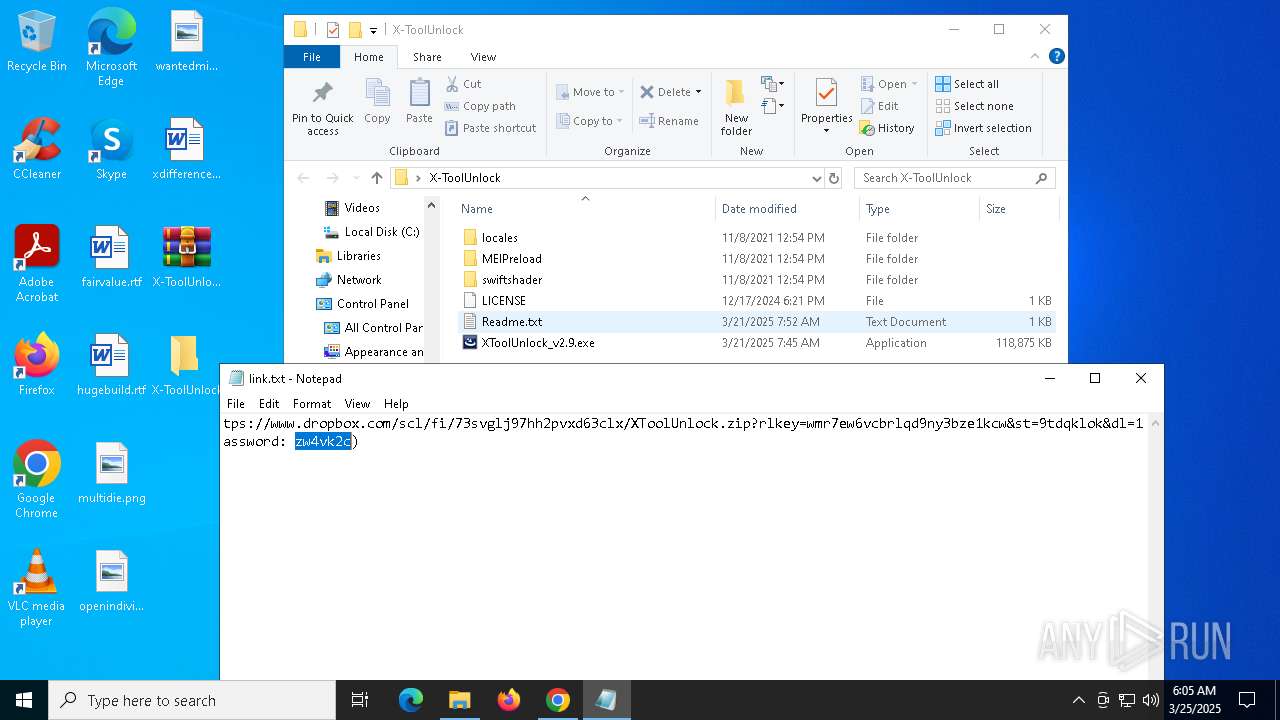Show hidden system tray icons
Image resolution: width=1280 pixels, height=720 pixels.
(x=1078, y=700)
